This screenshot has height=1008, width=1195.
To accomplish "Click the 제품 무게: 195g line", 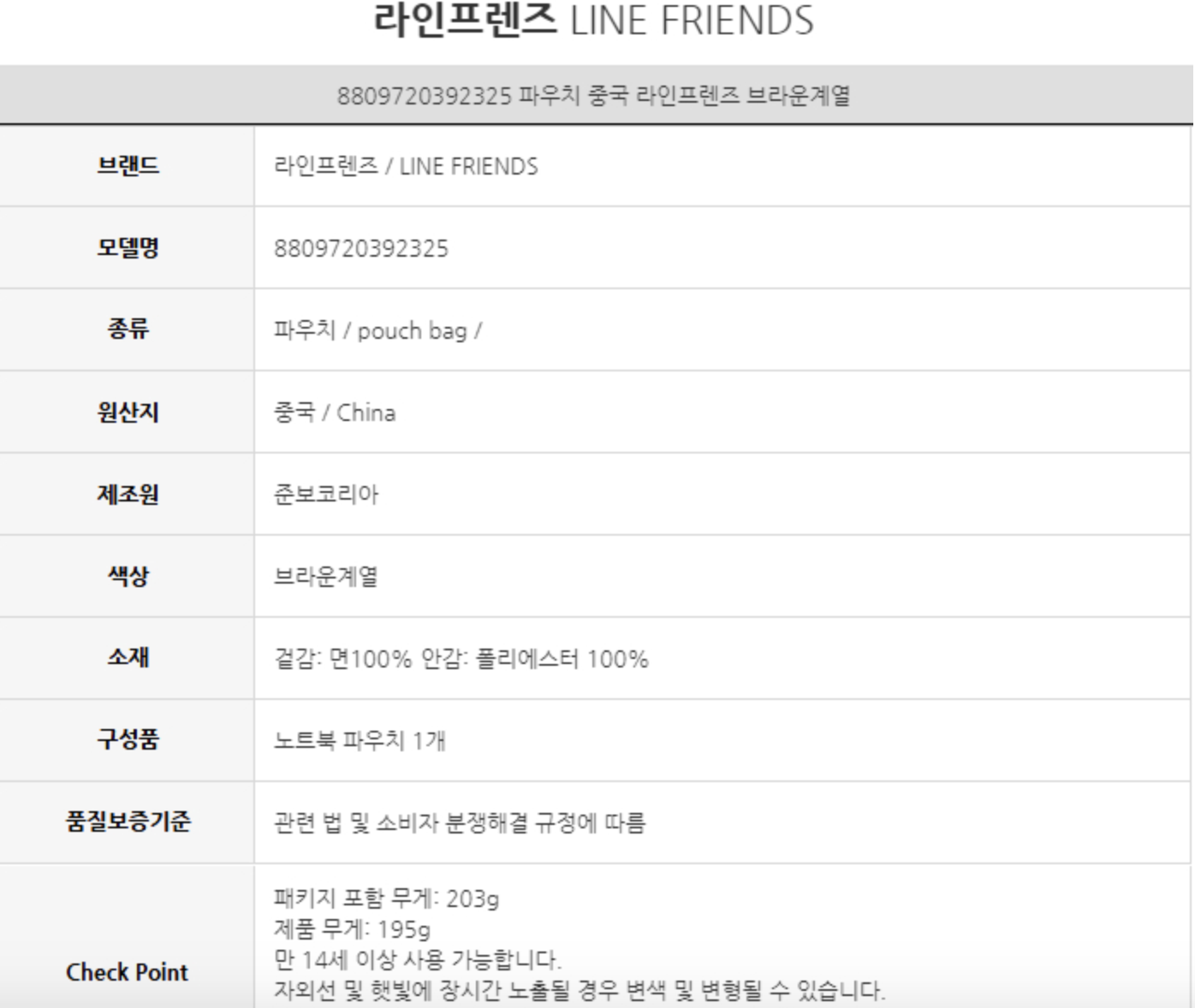I will pyautogui.click(x=352, y=929).
